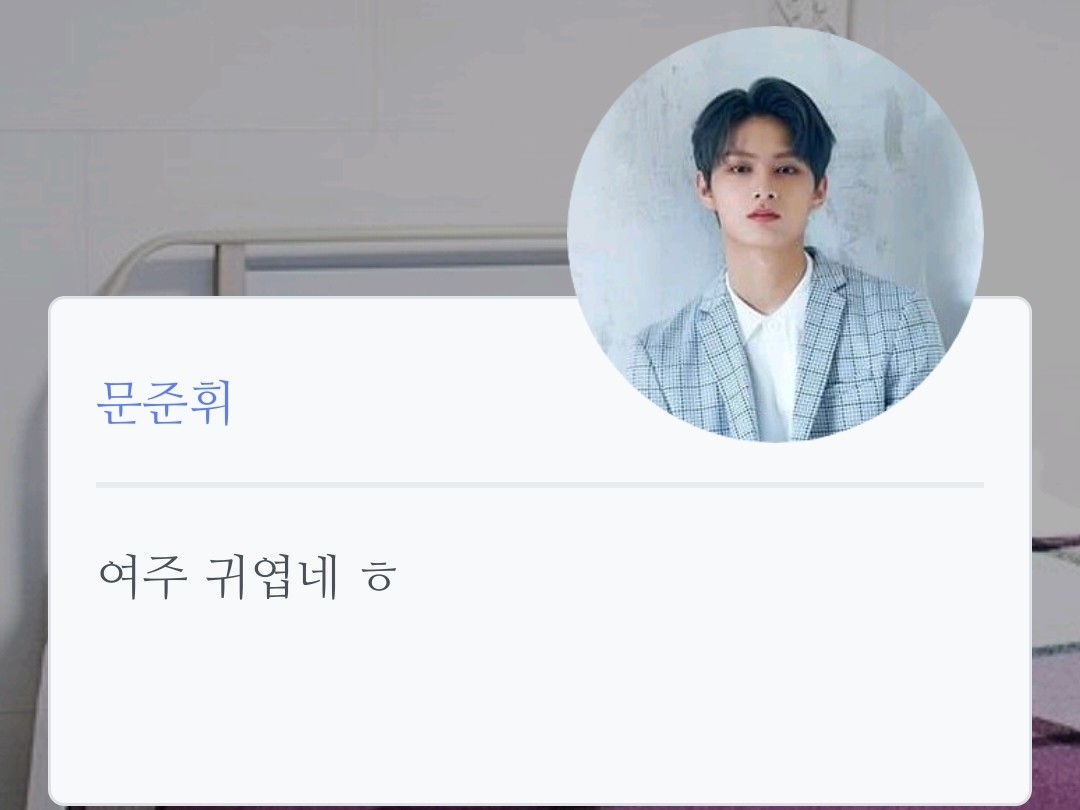Click the checkered blazer in profile picture

coord(868,358)
